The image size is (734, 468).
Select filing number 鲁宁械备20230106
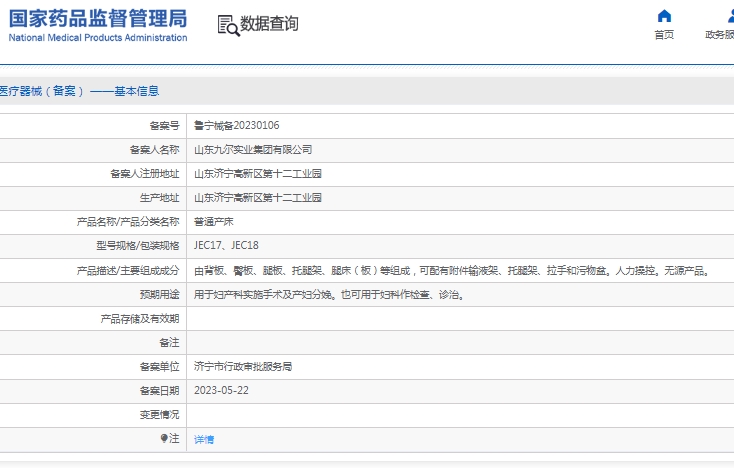236,125
